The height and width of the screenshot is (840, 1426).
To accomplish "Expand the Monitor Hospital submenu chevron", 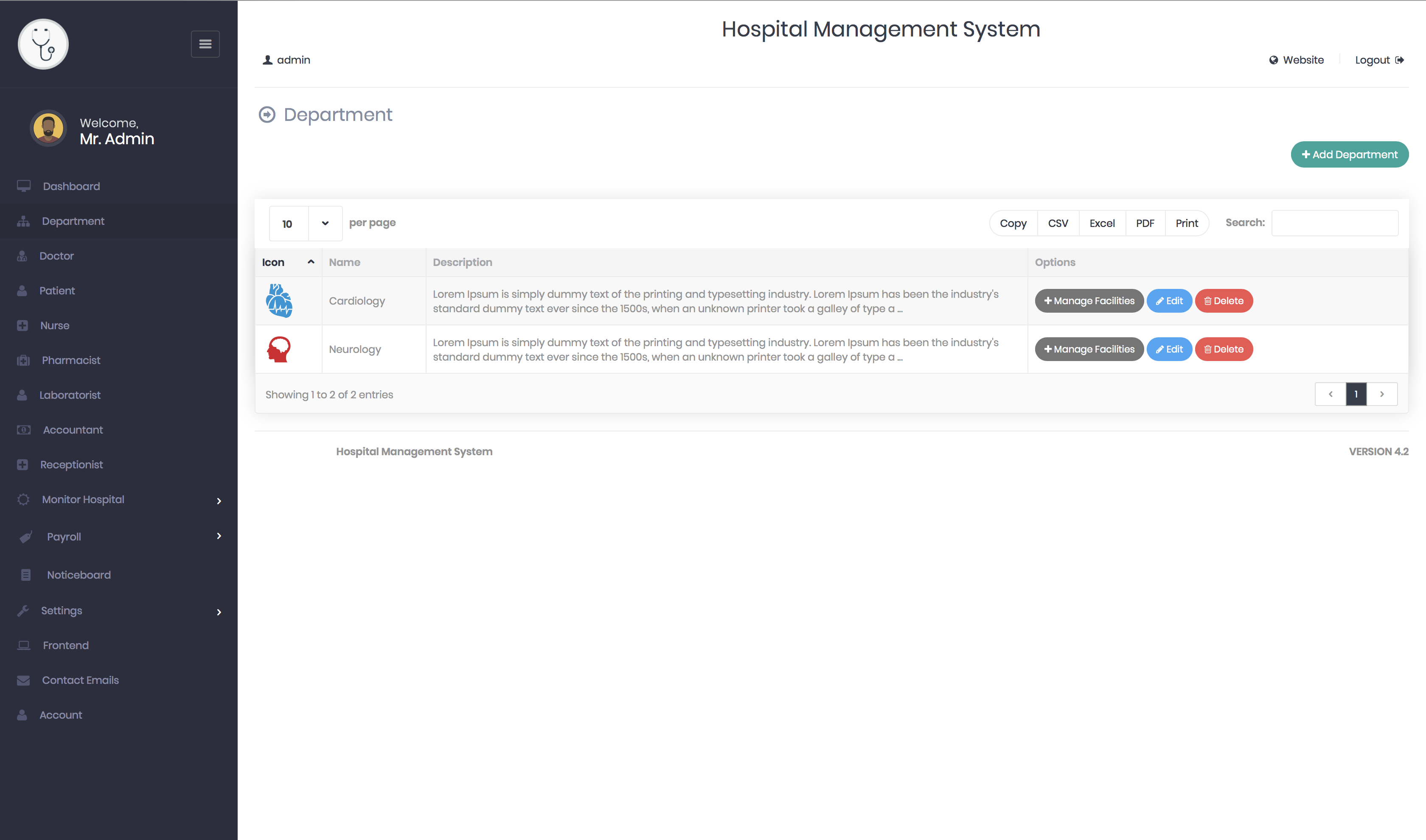I will 219,501.
